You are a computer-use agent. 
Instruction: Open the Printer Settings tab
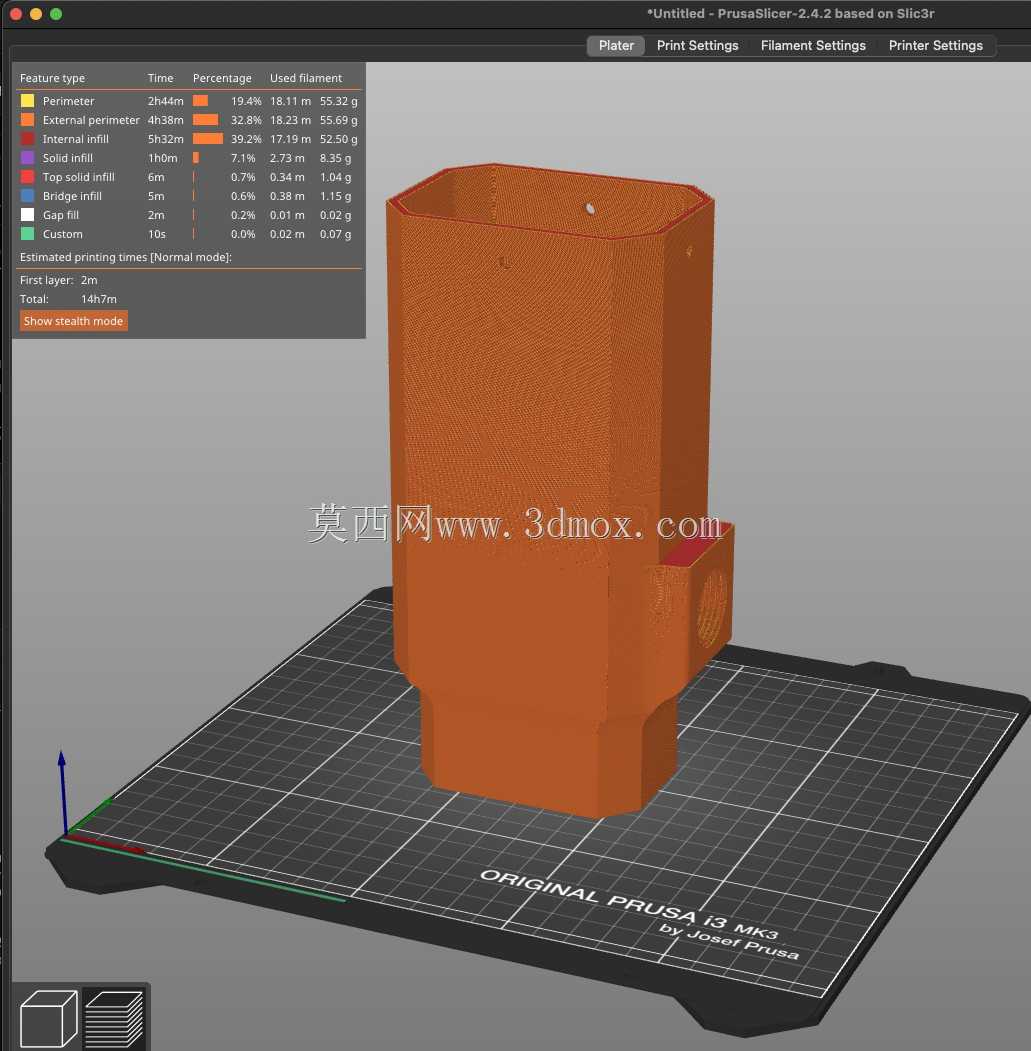point(935,46)
